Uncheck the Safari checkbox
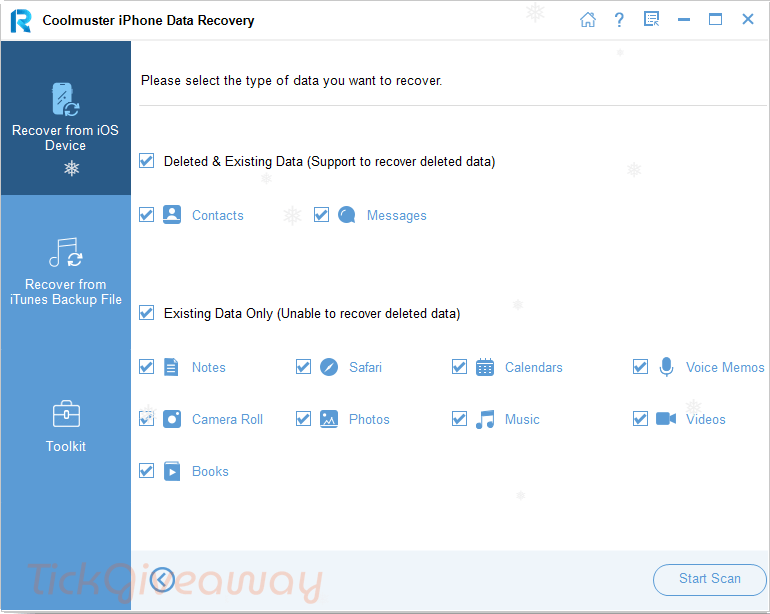Viewport: 770px width, 614px height. [x=303, y=367]
